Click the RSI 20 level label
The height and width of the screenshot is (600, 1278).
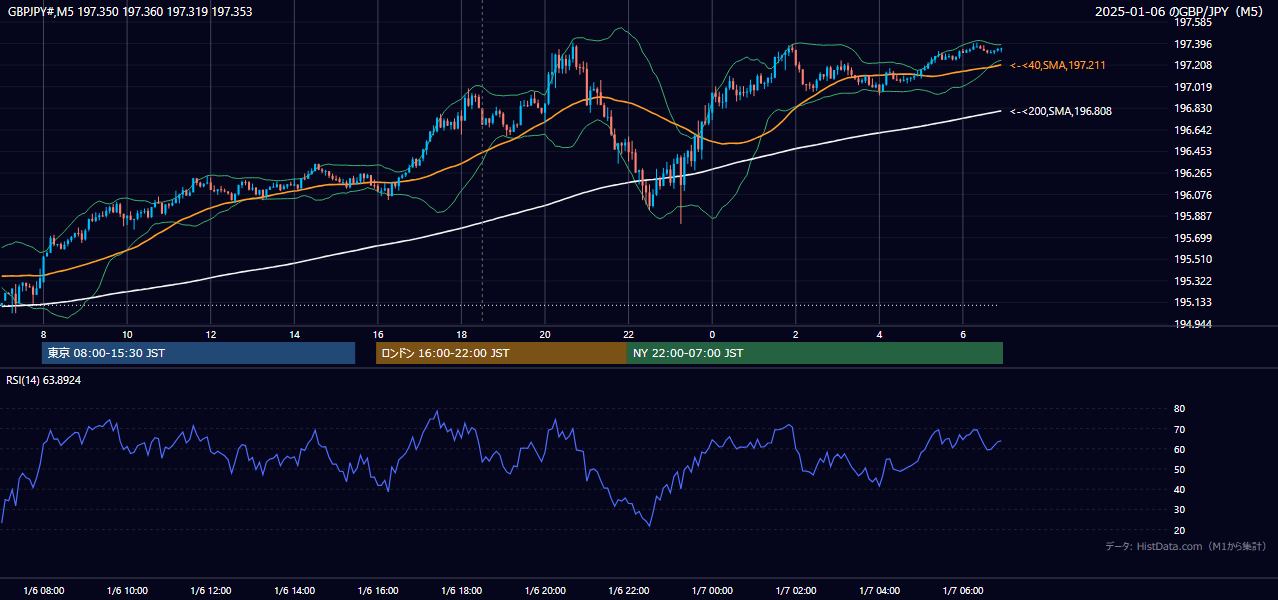click(x=1179, y=530)
